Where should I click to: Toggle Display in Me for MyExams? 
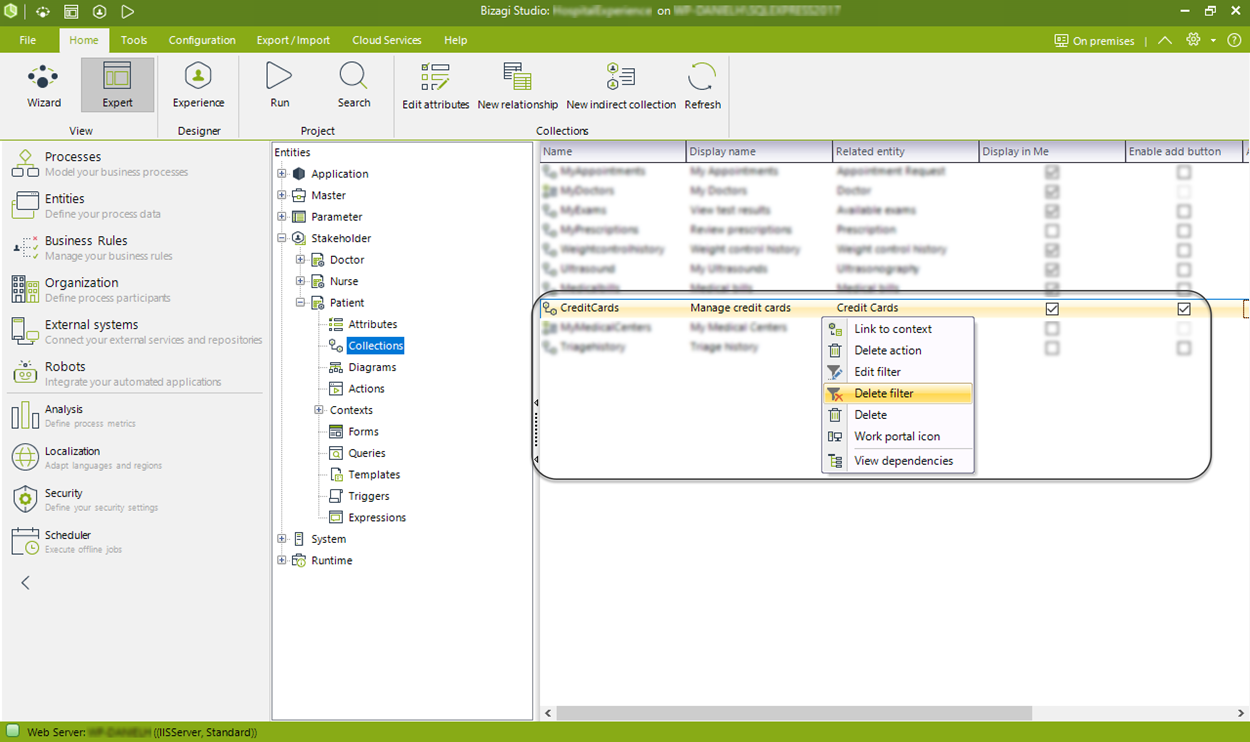pos(1052,211)
